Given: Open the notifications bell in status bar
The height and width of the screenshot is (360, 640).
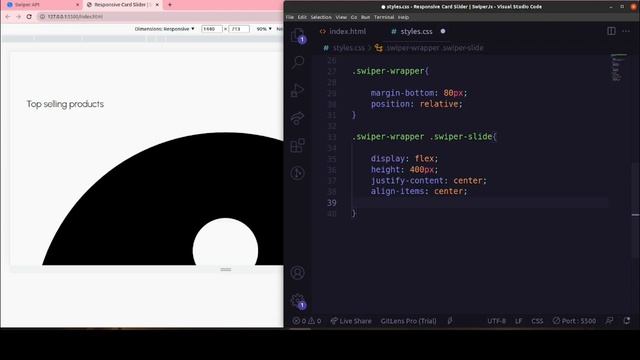Looking at the screenshot, I should point(627,321).
